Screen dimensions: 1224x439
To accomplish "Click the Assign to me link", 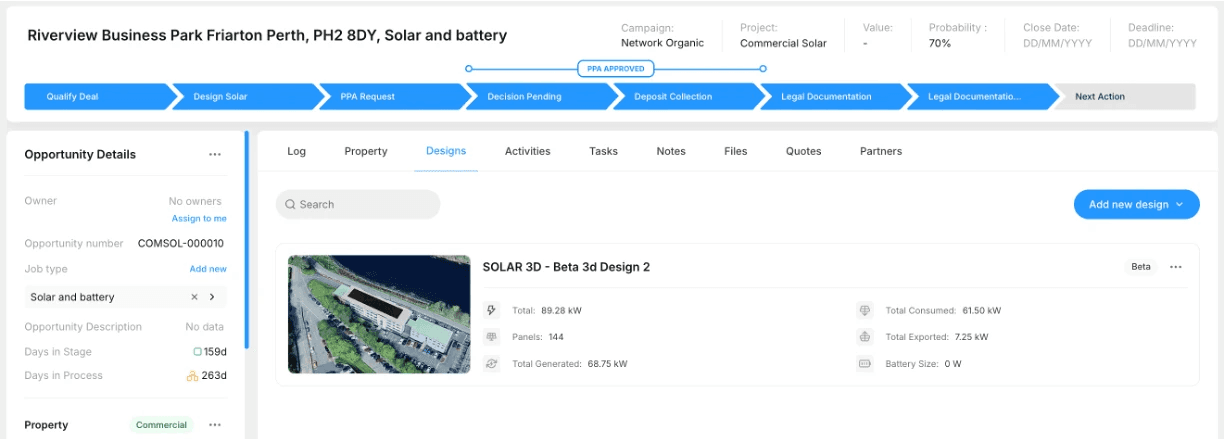I will click(x=199, y=218).
